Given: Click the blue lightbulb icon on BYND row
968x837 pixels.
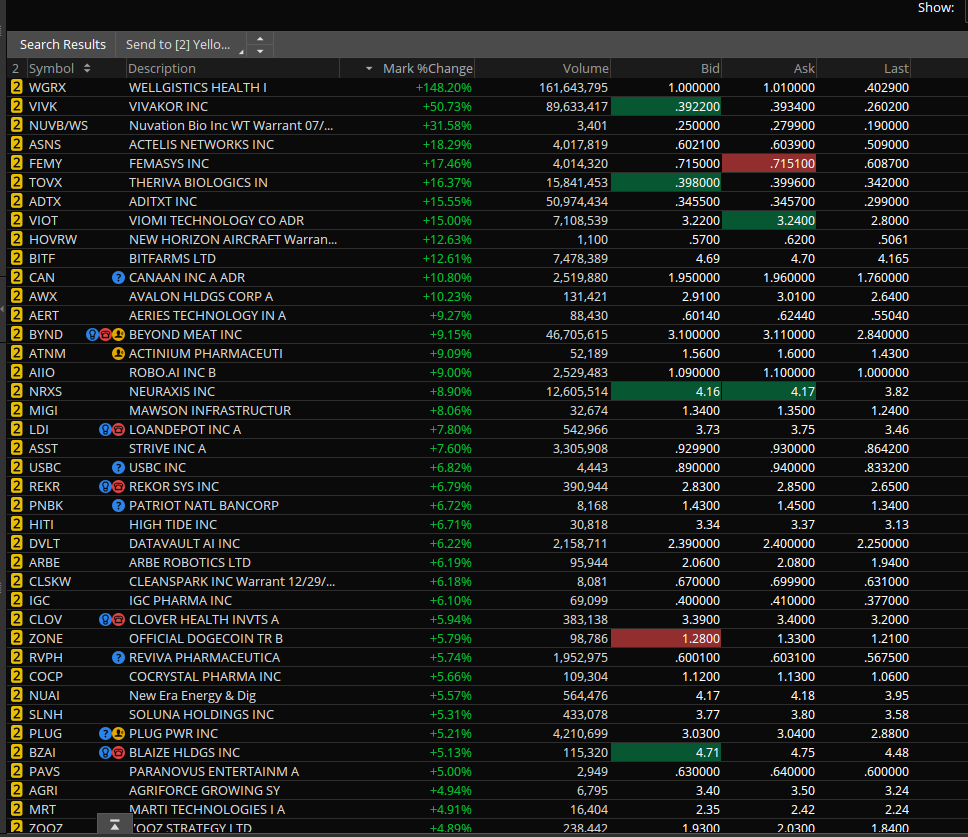Looking at the screenshot, I should [92, 335].
